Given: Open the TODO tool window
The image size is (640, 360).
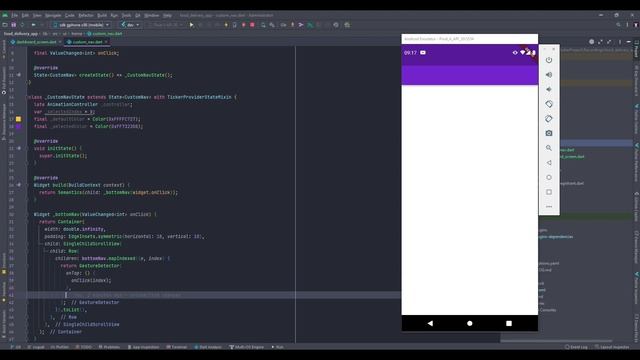Looking at the screenshot, I should coord(84,347).
